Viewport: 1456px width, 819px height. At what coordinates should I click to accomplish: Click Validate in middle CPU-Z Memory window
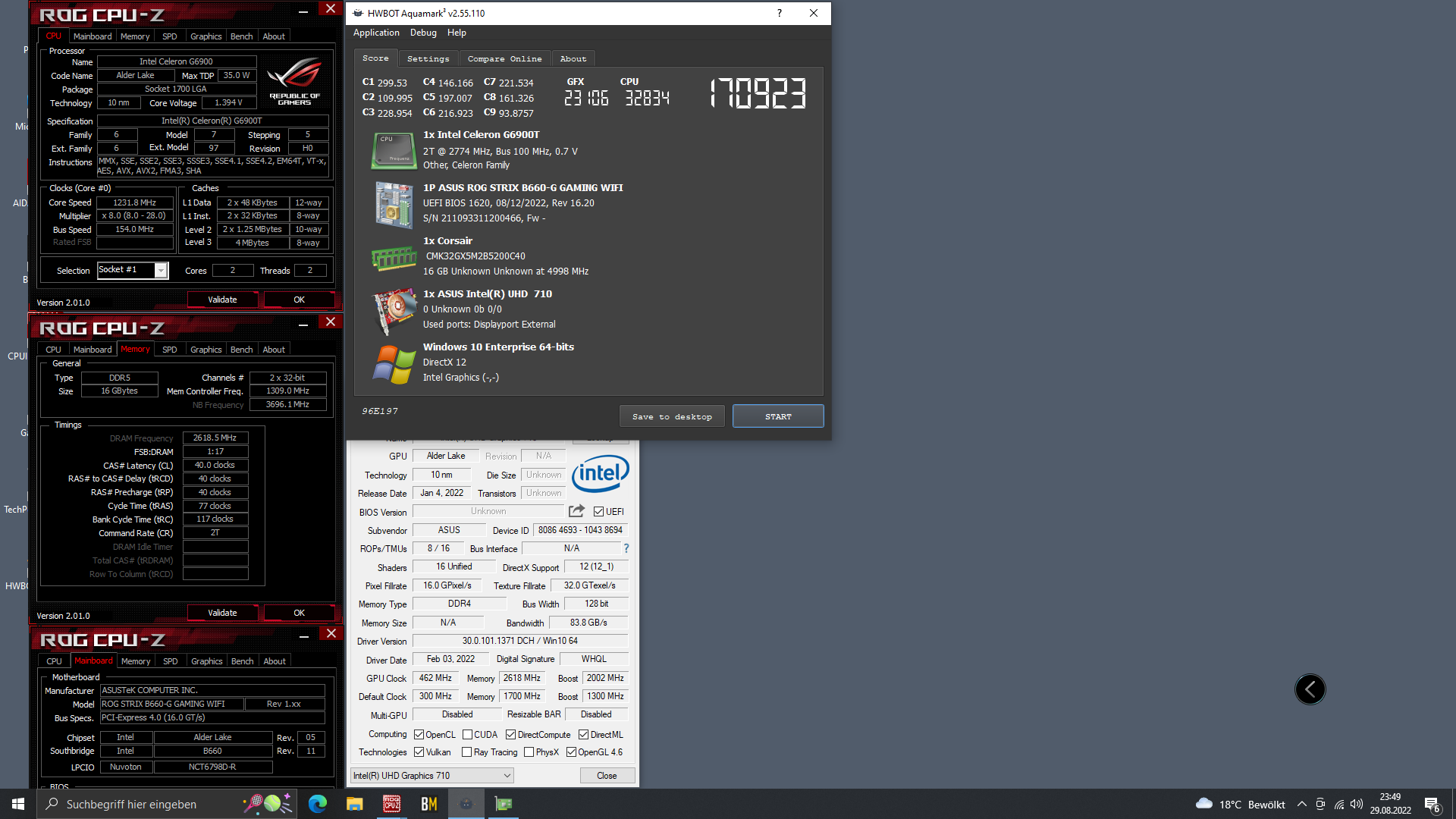coord(222,613)
